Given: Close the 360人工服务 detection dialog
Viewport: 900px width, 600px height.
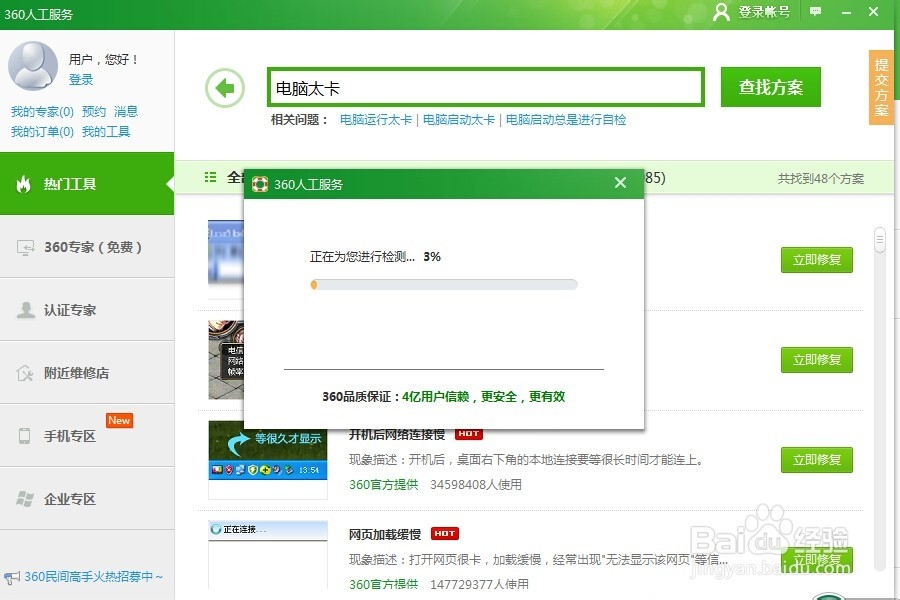Looking at the screenshot, I should [x=620, y=183].
